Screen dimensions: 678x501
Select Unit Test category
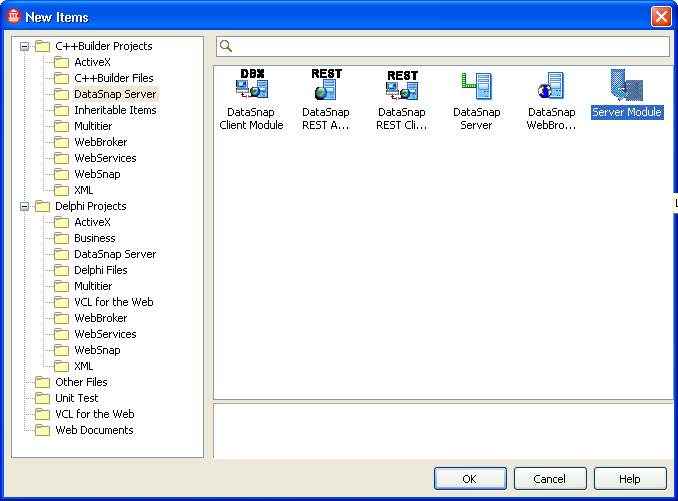(77, 398)
